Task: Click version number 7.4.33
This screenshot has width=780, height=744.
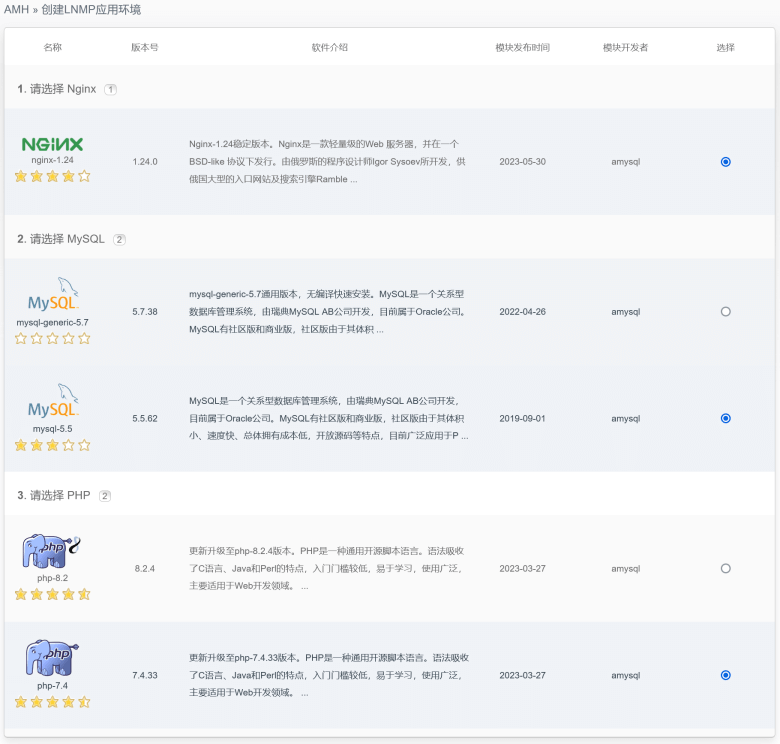Action: point(145,675)
